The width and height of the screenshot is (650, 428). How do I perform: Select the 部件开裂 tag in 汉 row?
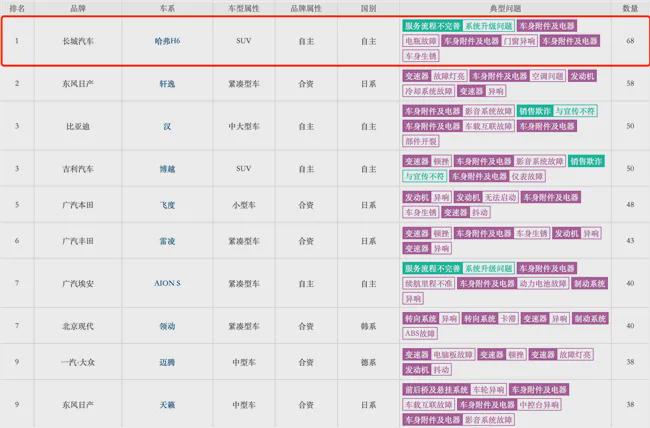pos(421,141)
